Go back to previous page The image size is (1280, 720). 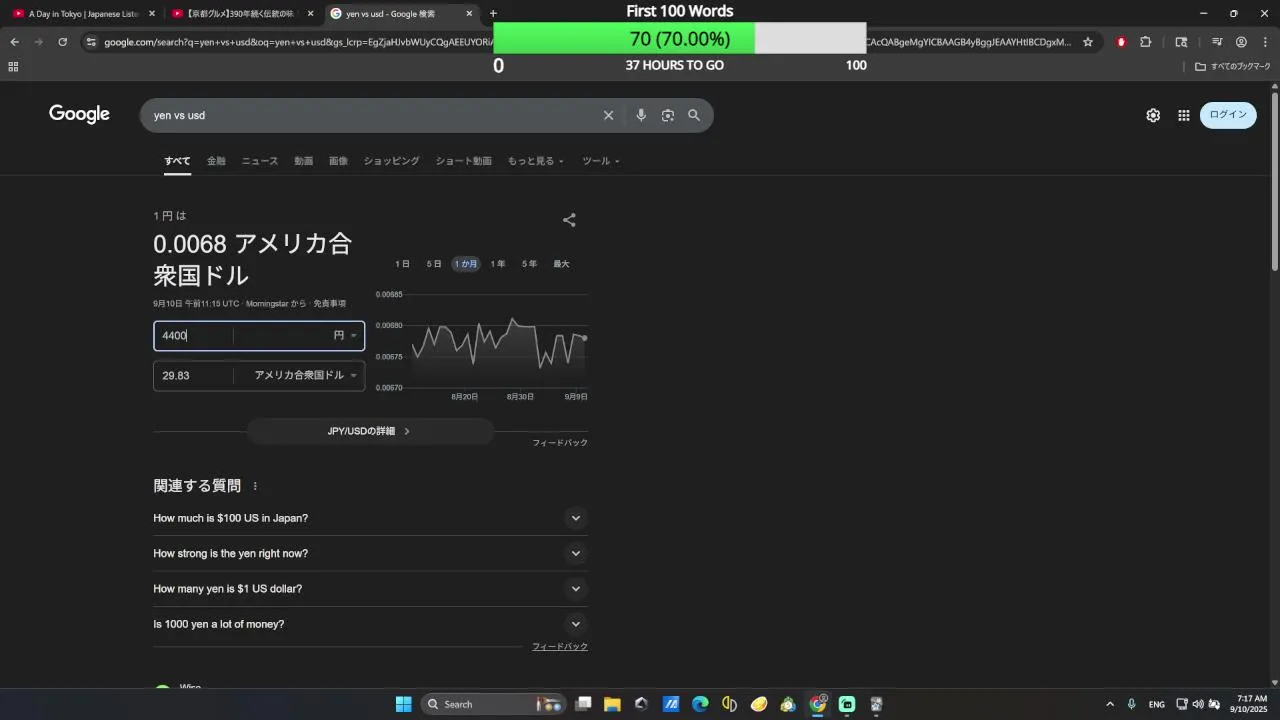tap(14, 42)
